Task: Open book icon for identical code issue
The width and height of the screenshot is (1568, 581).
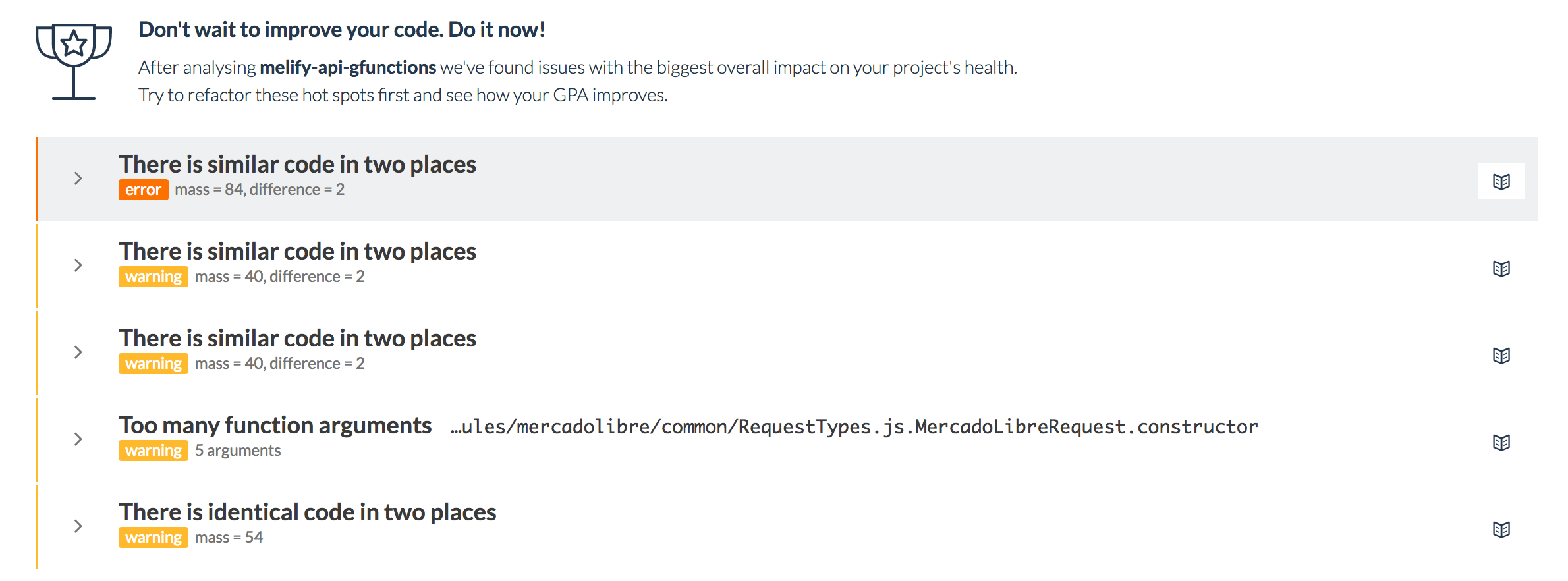Action: click(x=1501, y=529)
